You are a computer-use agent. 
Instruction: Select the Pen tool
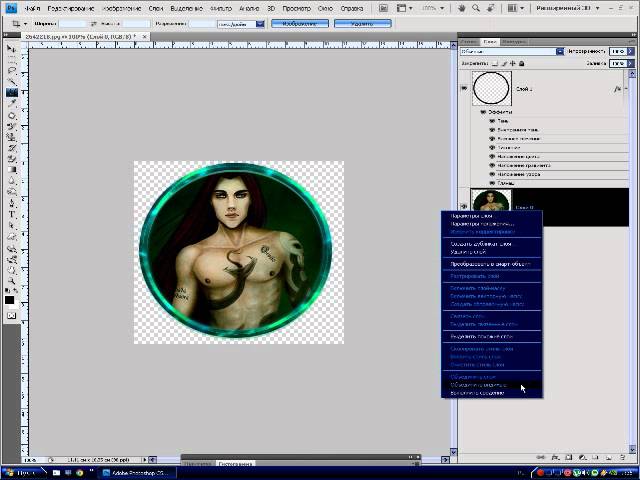click(11, 204)
